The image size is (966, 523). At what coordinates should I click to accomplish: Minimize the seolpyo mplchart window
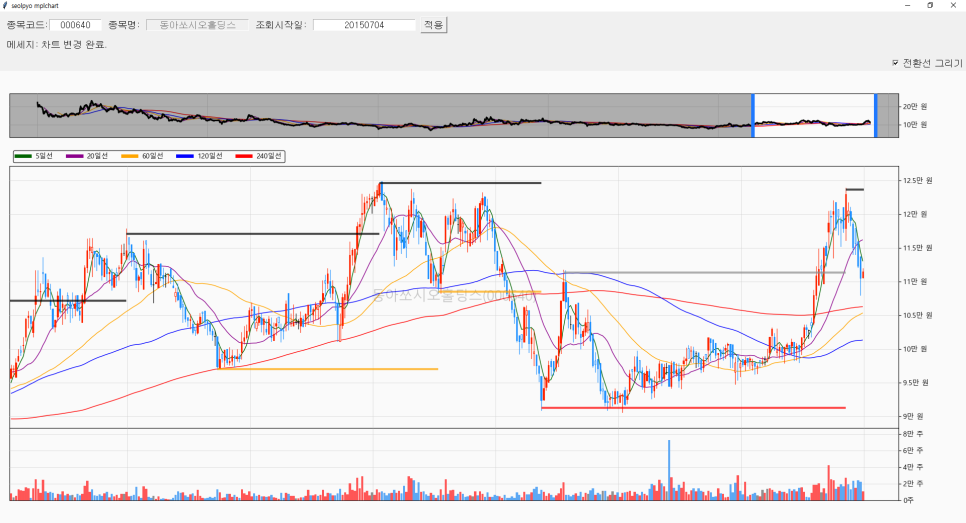pyautogui.click(x=907, y=5)
